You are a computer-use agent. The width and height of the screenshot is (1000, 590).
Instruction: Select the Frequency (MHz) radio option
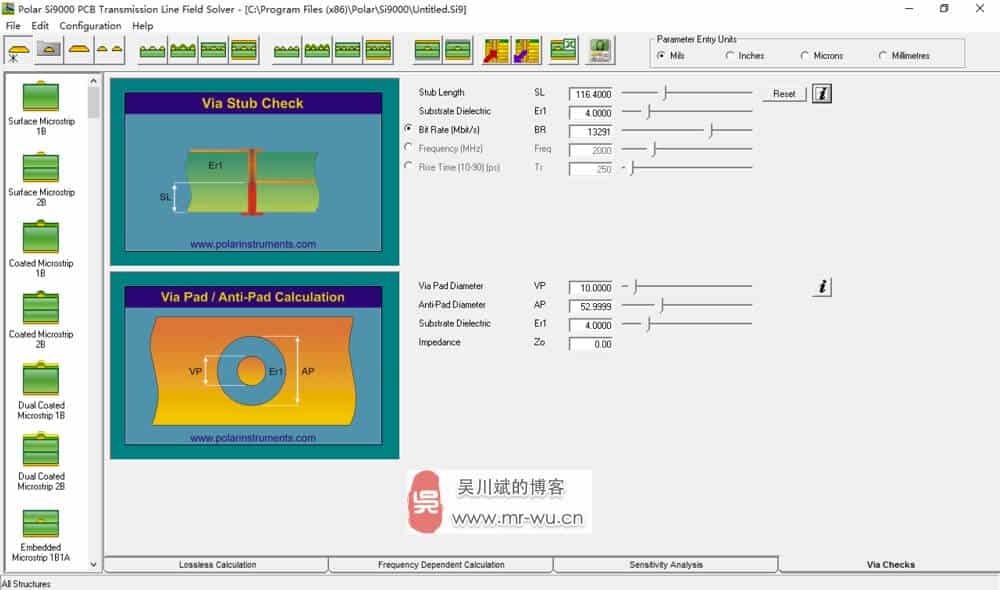click(408, 148)
